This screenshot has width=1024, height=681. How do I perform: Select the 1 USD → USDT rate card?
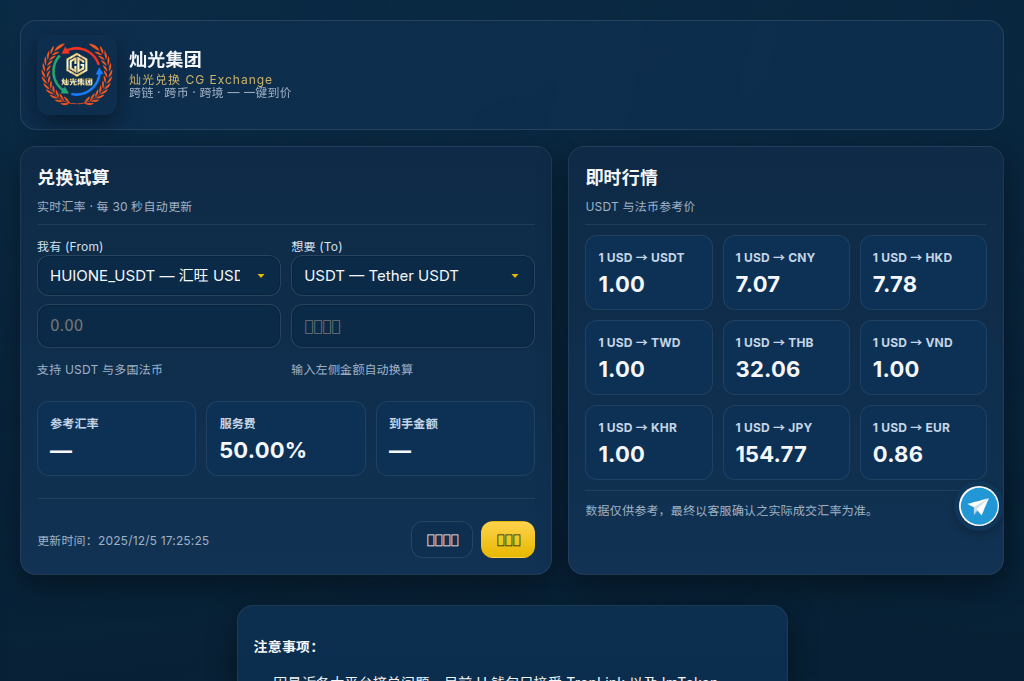tap(649, 272)
